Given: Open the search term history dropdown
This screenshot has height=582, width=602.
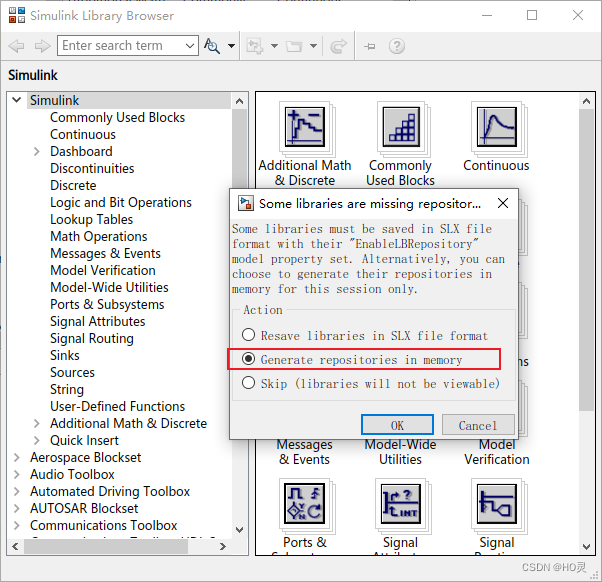Looking at the screenshot, I should [190, 46].
